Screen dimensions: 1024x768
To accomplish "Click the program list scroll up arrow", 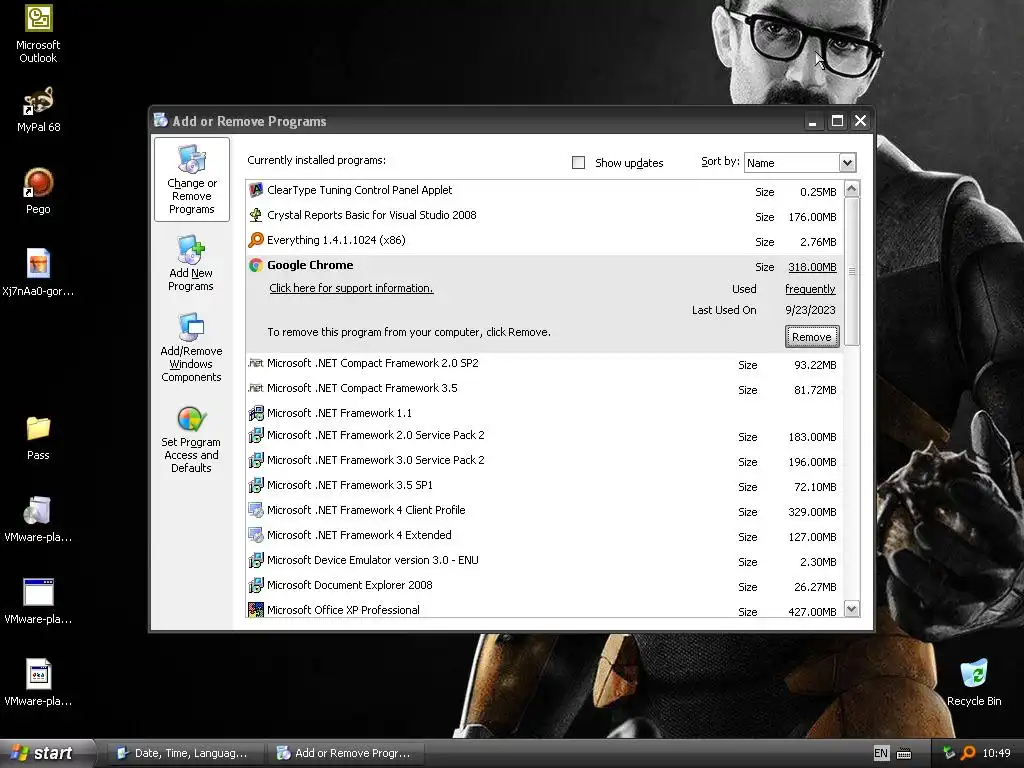I will 852,189.
